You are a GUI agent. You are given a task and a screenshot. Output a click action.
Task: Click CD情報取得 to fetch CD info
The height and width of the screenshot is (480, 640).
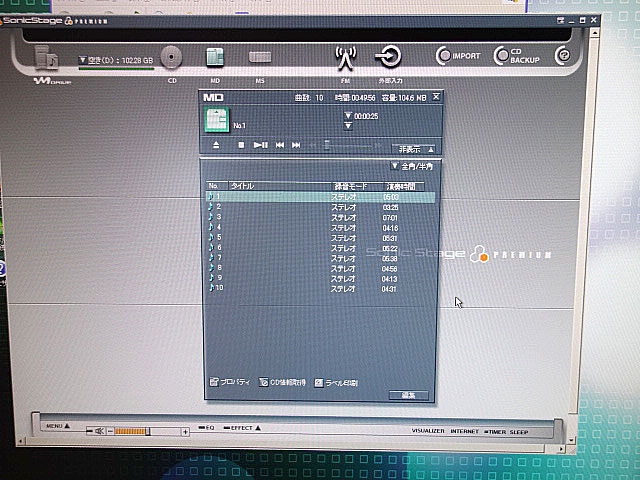pyautogui.click(x=282, y=382)
